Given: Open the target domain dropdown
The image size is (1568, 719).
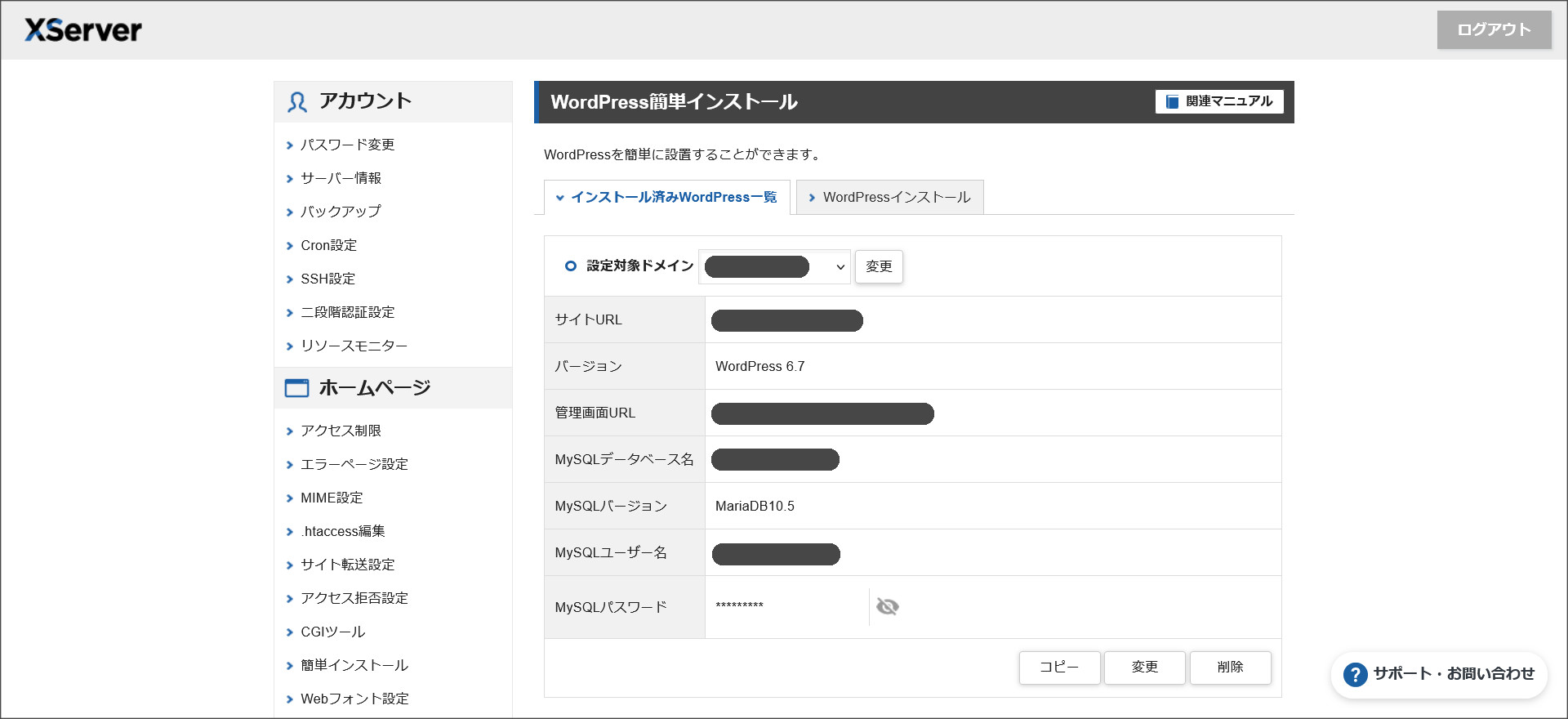Looking at the screenshot, I should tap(774, 266).
